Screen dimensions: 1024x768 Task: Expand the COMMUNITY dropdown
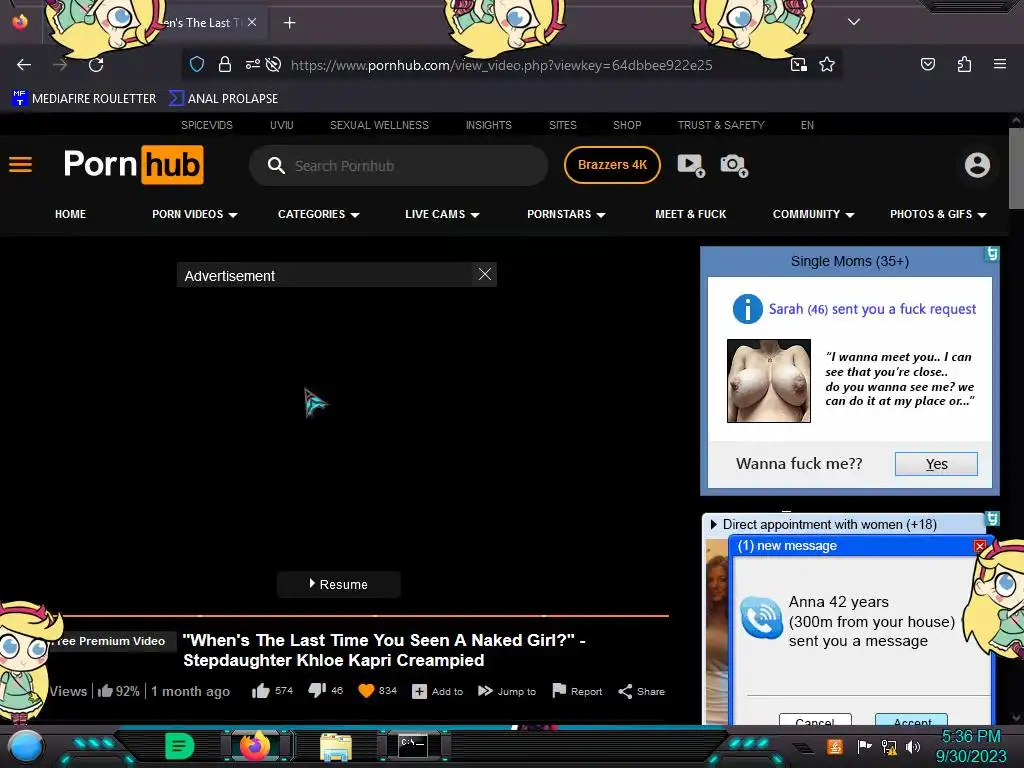click(x=813, y=214)
